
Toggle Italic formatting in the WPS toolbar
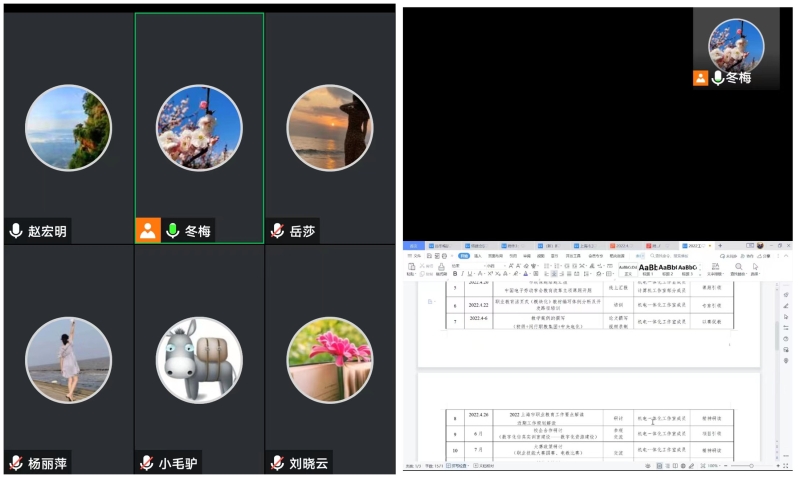pyautogui.click(x=463, y=273)
